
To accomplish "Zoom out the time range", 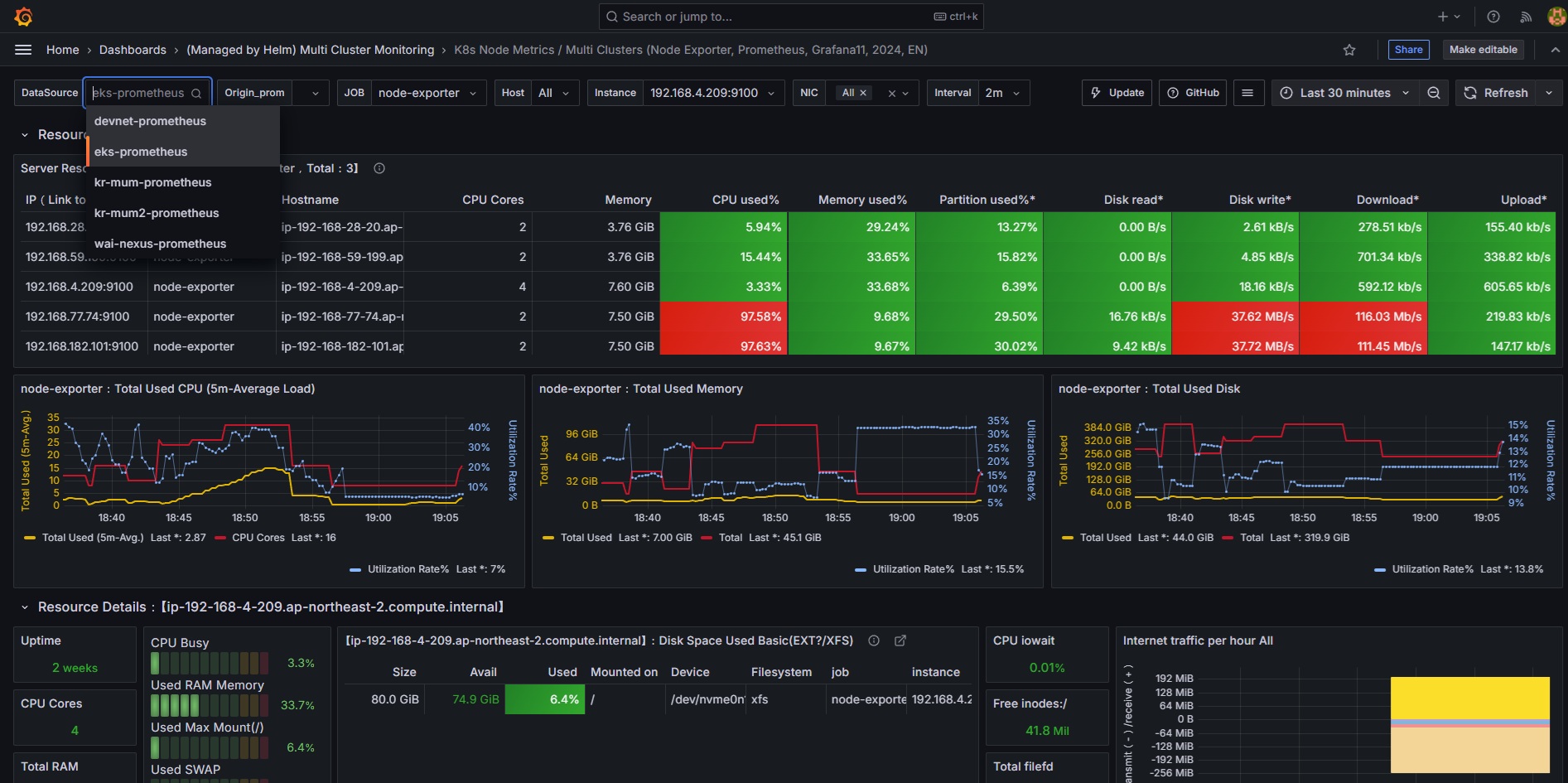I will coord(1434,93).
